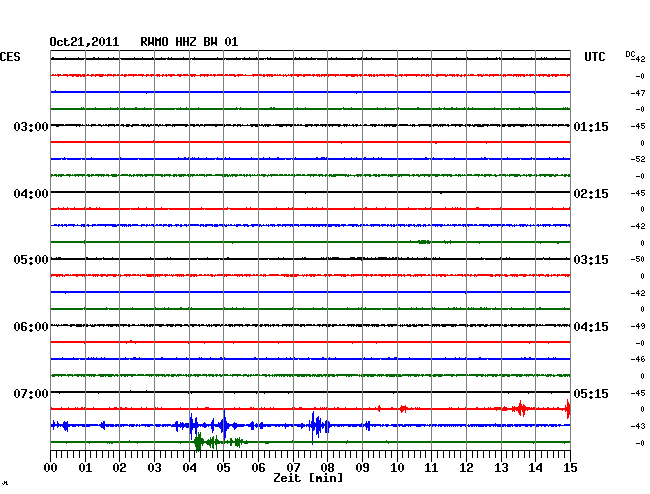This screenshot has width=650, height=494.
Task: Select the DC offset value "-50"
Action: coord(638,259)
